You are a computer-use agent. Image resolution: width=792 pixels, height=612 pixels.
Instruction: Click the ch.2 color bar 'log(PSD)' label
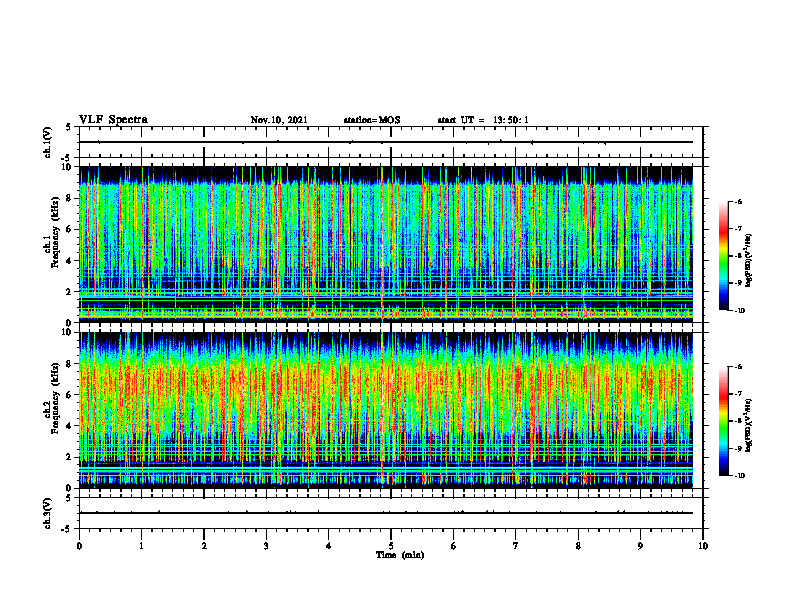pyautogui.click(x=749, y=425)
